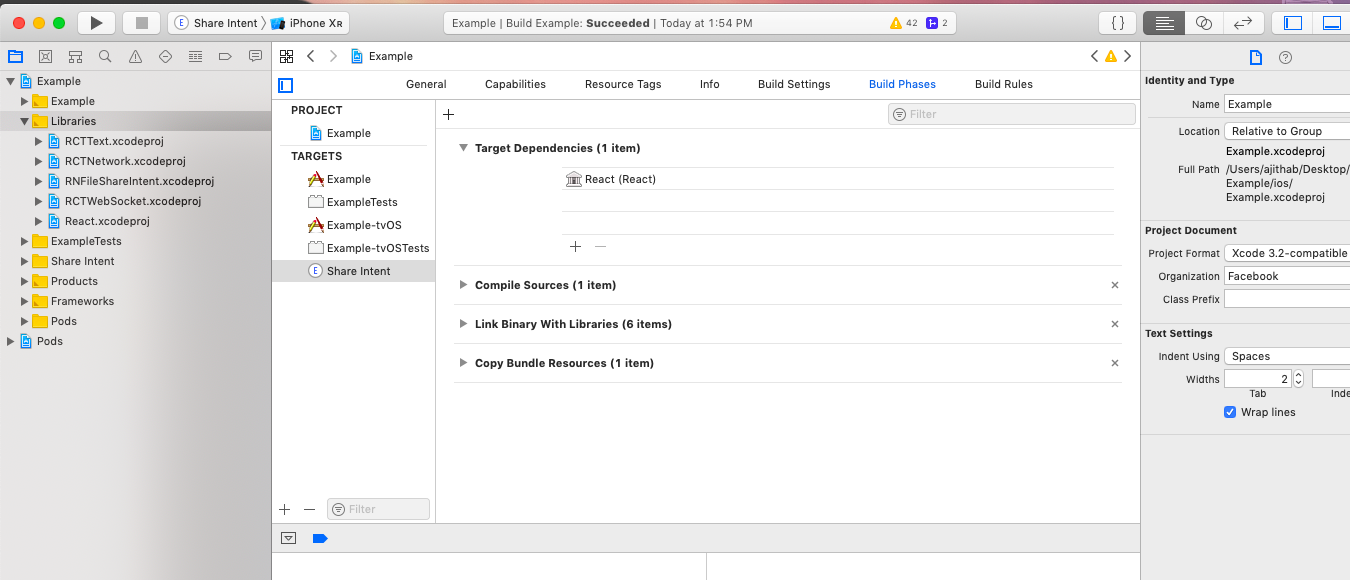Click the Run (play) button in toolbar
1350x580 pixels.
96,23
